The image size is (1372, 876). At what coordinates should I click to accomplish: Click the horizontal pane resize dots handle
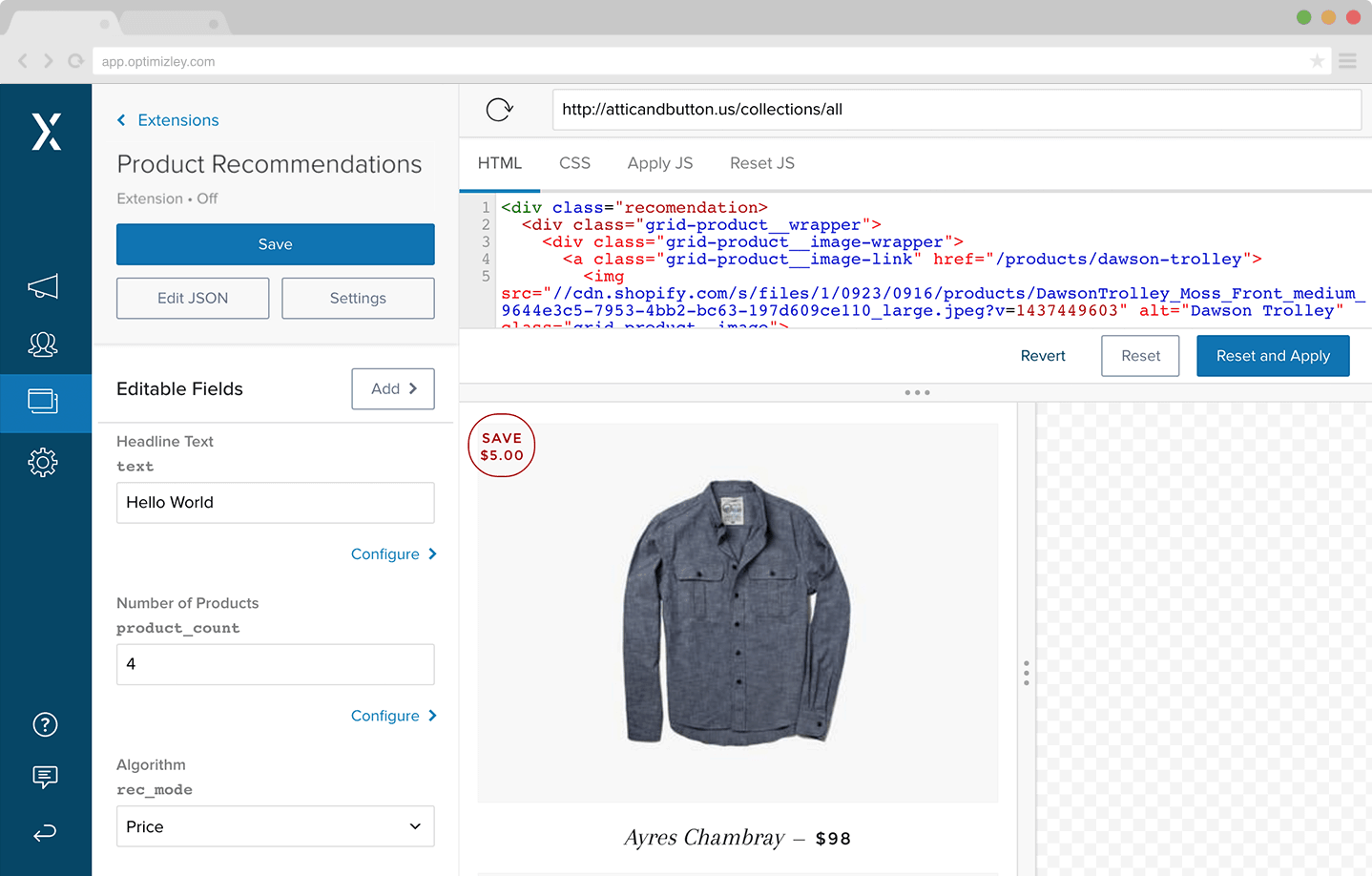coord(917,392)
